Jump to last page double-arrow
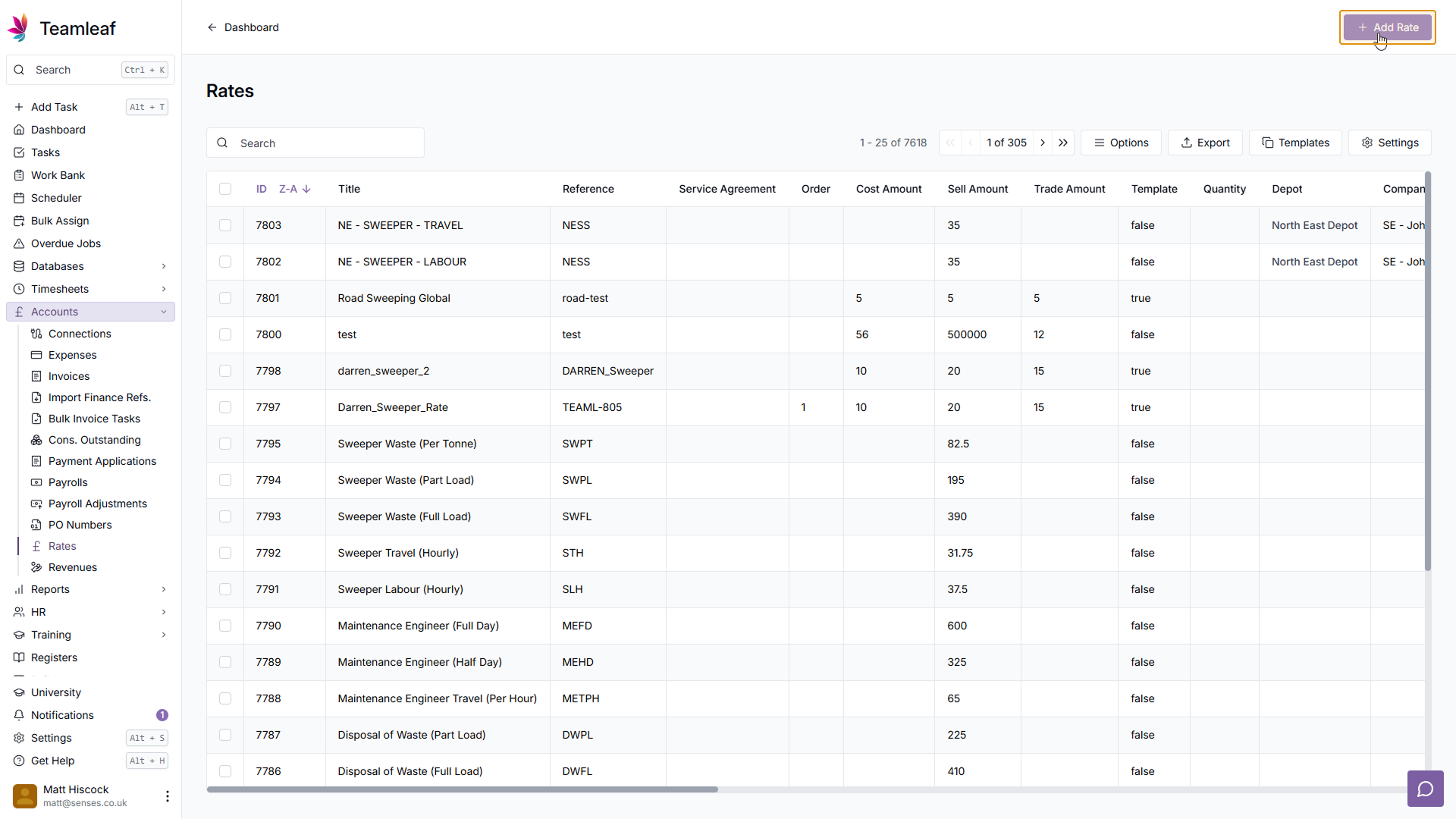This screenshot has width=1456, height=819. click(x=1063, y=143)
